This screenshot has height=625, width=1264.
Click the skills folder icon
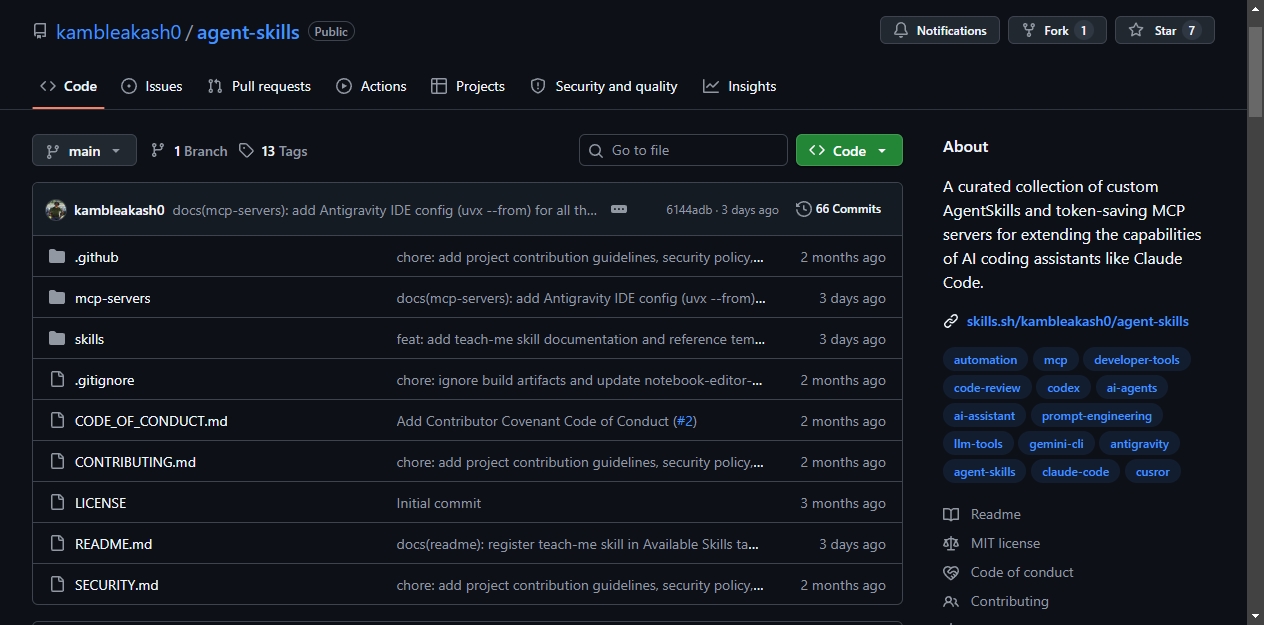[57, 339]
